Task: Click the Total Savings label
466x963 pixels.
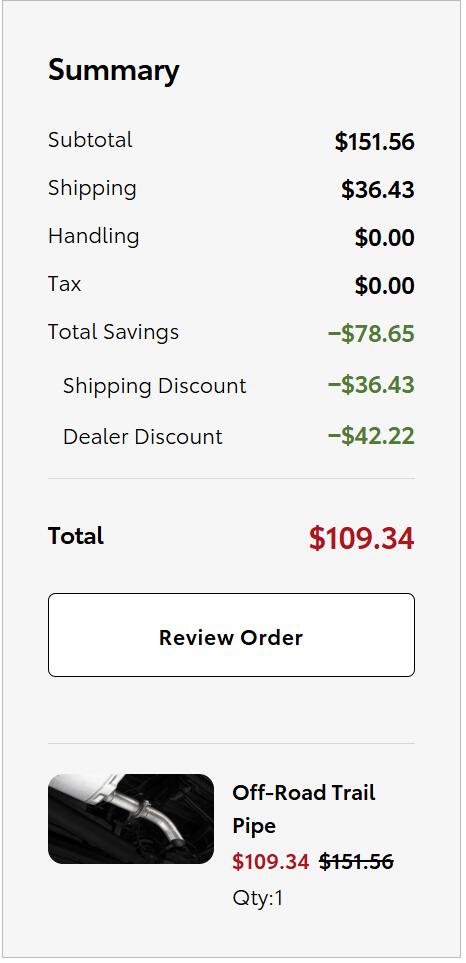Action: pos(113,332)
